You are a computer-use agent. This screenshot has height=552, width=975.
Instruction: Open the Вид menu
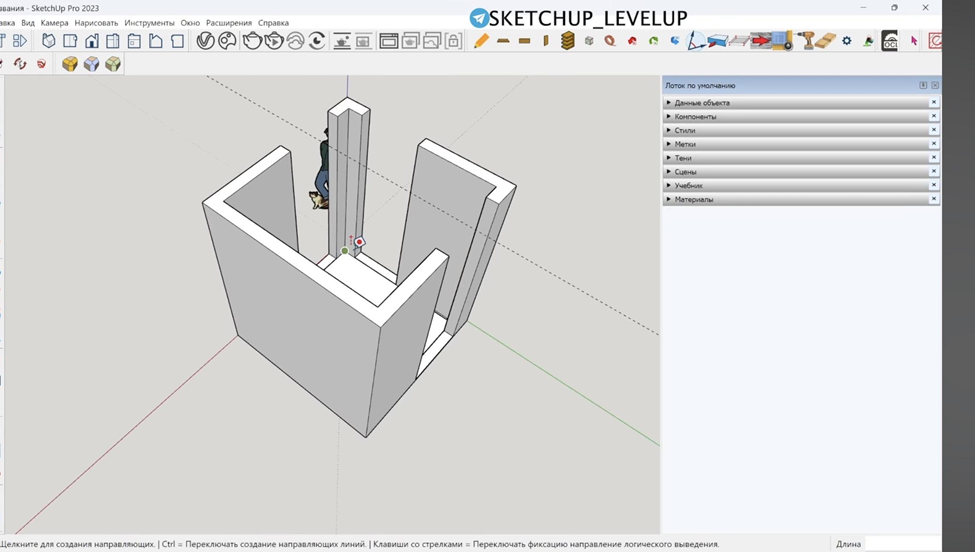(28, 23)
